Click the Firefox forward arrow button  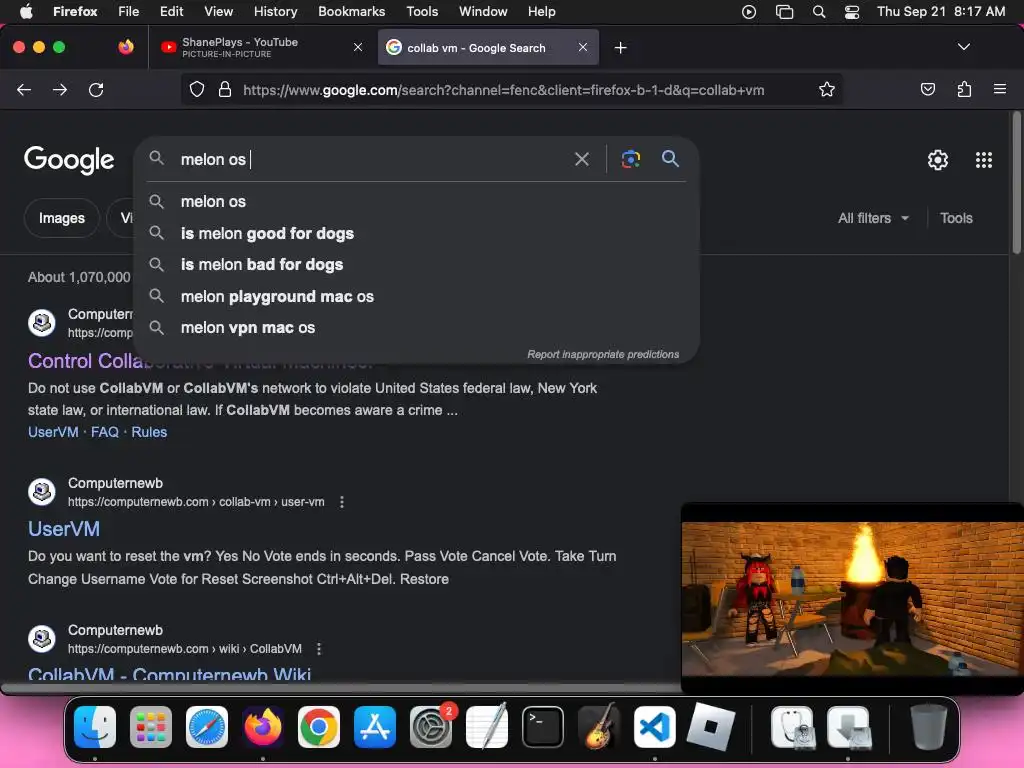[x=60, y=89]
